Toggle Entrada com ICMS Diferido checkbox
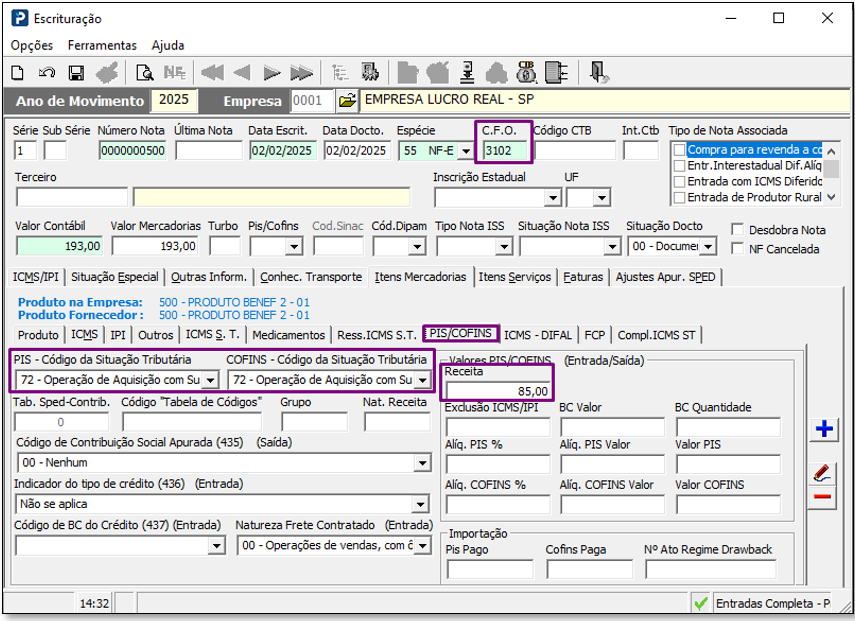This screenshot has height=621, width=855. point(679,182)
